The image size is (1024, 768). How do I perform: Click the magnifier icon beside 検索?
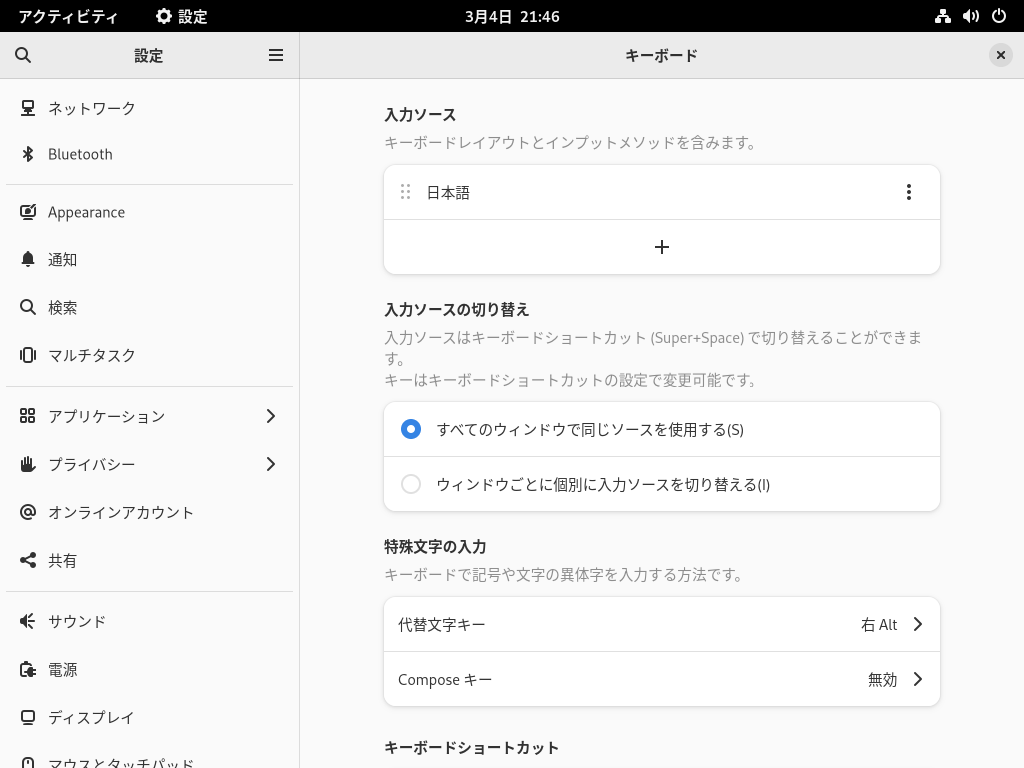click(27, 307)
